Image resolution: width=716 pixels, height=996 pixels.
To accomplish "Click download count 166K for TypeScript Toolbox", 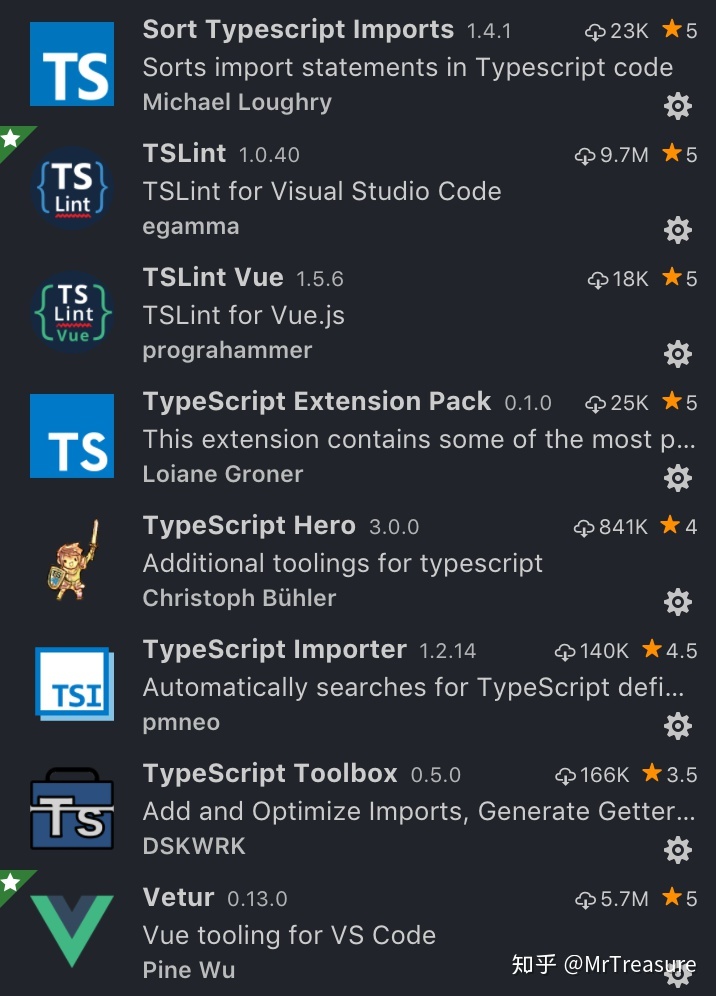I will tap(591, 775).
